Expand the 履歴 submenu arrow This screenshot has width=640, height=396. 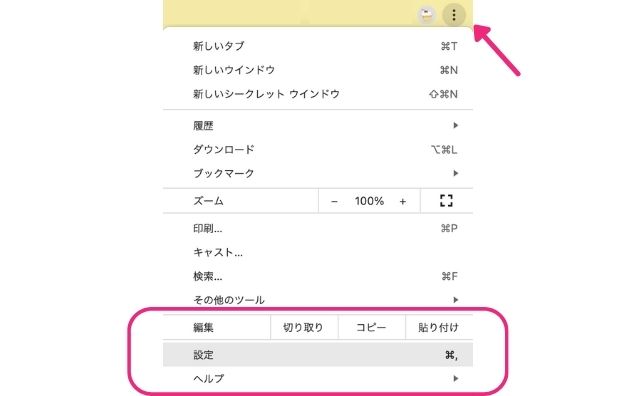tap(456, 125)
